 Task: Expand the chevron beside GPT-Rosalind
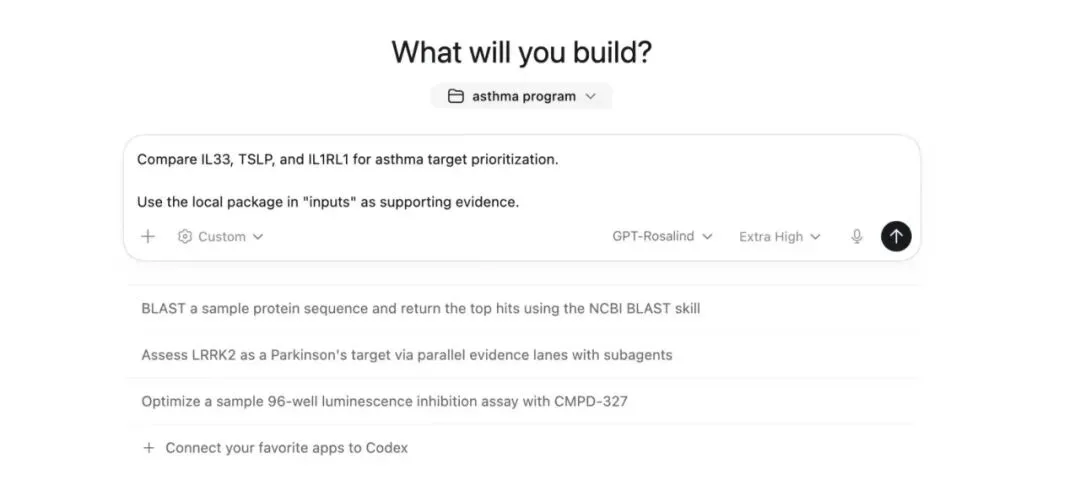coord(708,237)
